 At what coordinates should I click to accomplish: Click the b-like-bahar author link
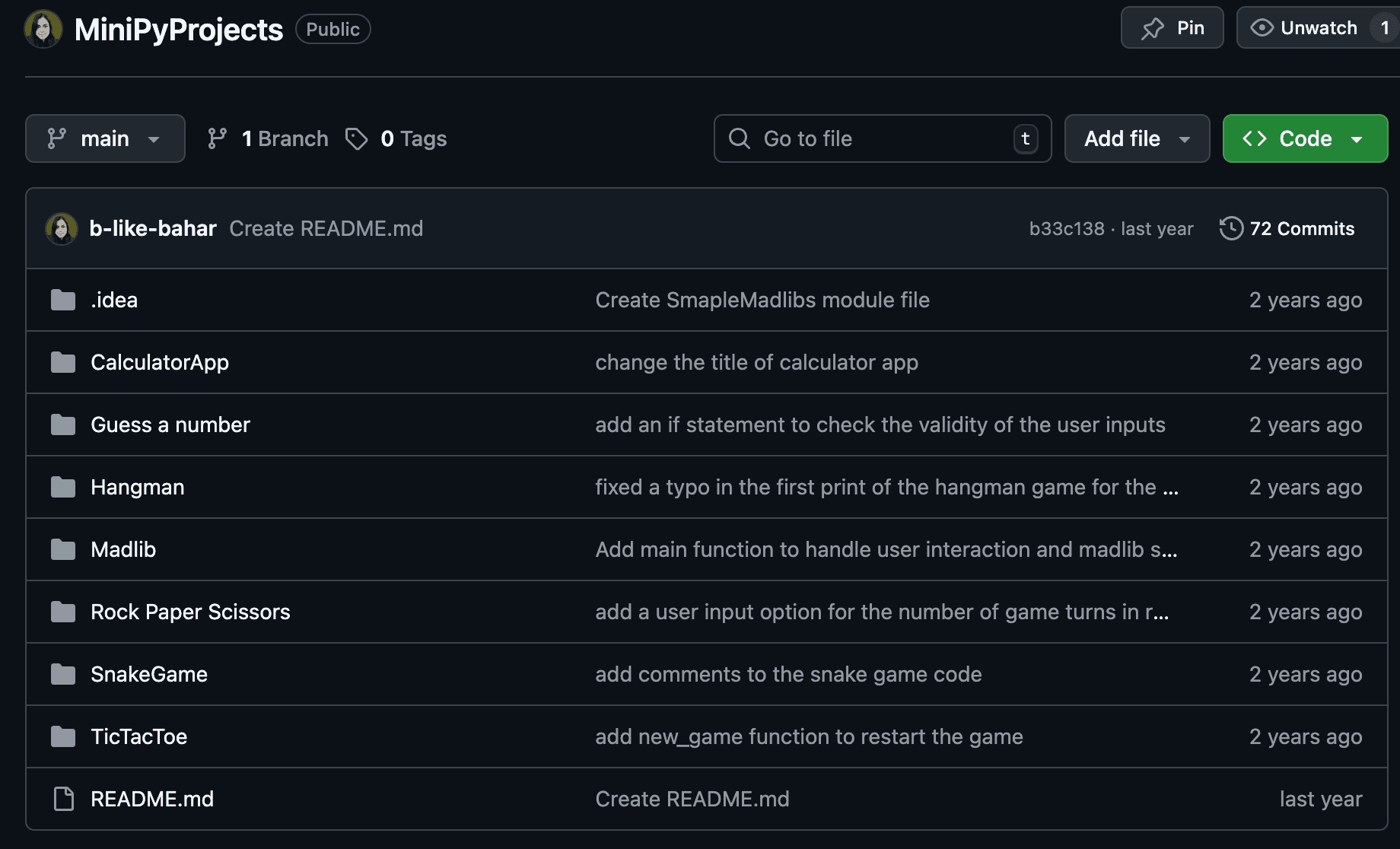[153, 228]
